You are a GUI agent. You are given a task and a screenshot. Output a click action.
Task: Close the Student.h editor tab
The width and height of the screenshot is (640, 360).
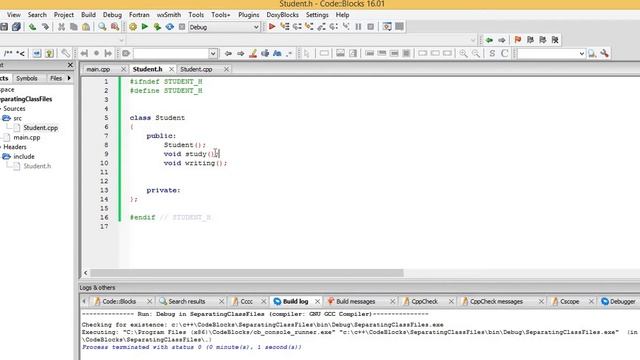coord(171,69)
